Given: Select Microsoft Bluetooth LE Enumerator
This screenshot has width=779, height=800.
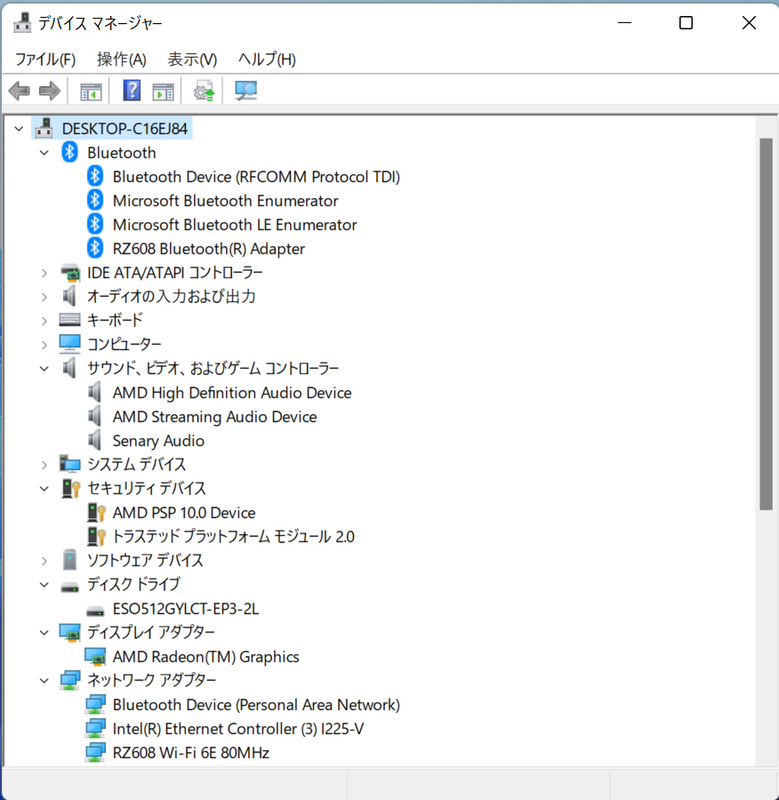Looking at the screenshot, I should tap(235, 224).
